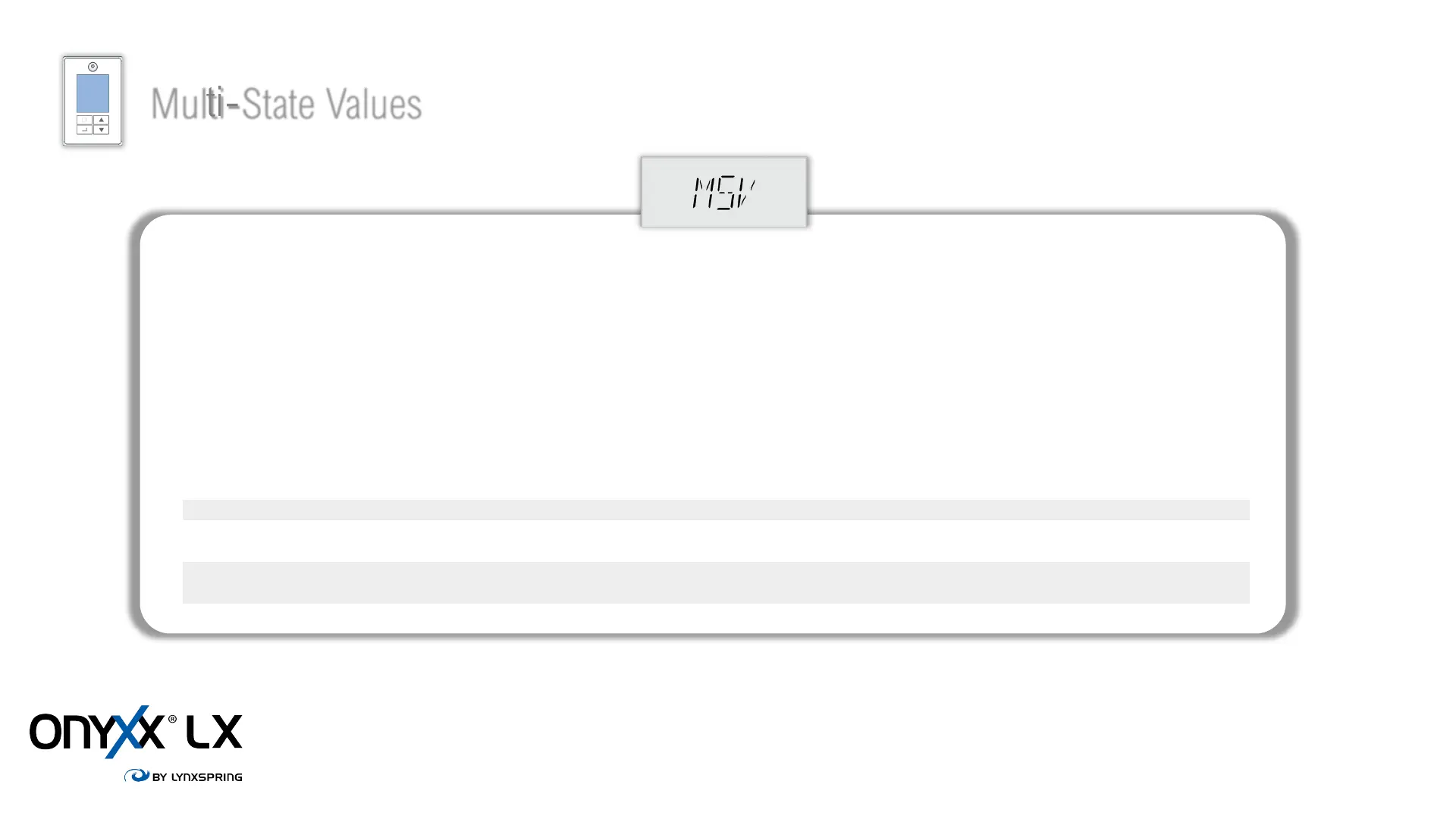Click the LX text in the logo
This screenshot has height=819, width=1456.
point(215,732)
